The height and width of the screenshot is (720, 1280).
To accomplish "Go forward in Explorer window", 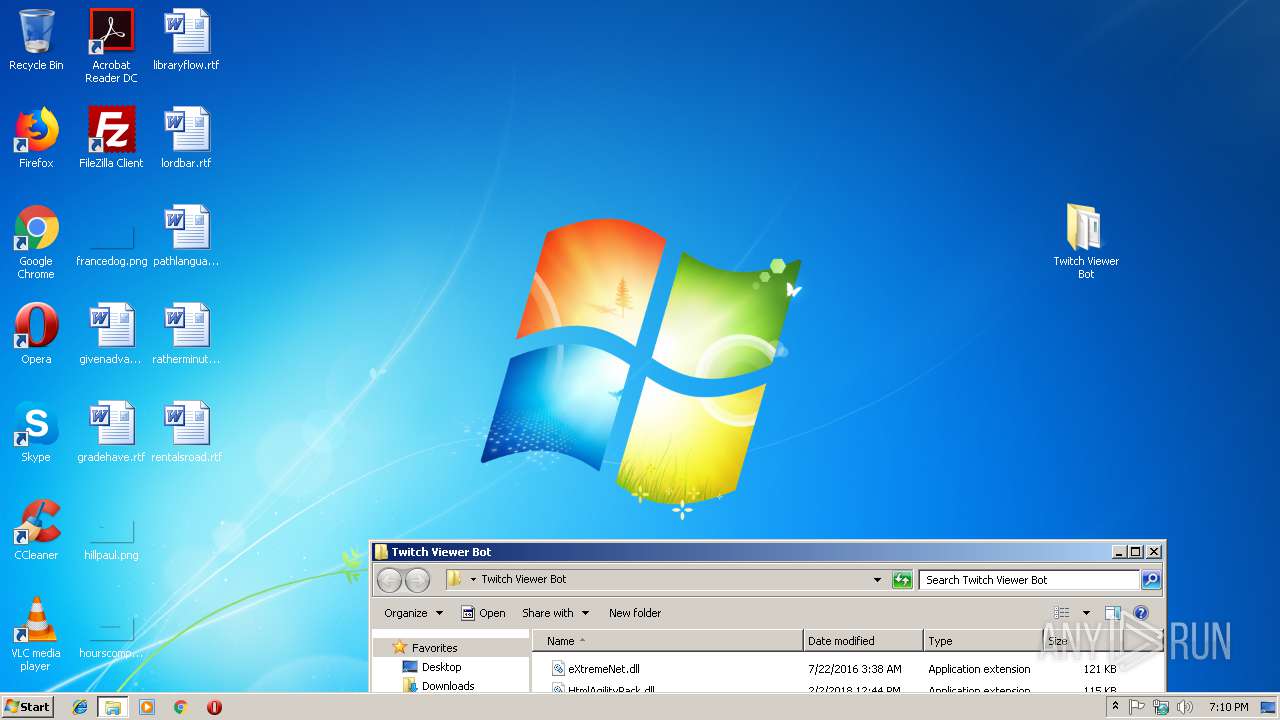I will 417,580.
